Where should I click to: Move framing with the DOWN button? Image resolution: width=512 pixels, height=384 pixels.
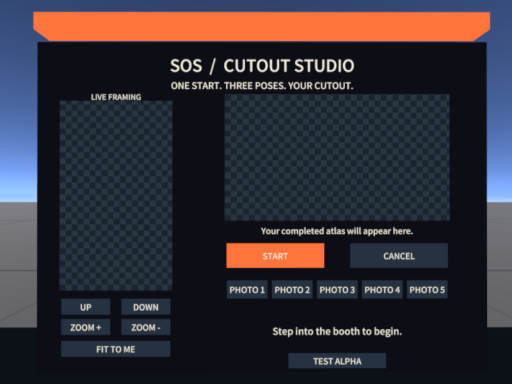[146, 307]
